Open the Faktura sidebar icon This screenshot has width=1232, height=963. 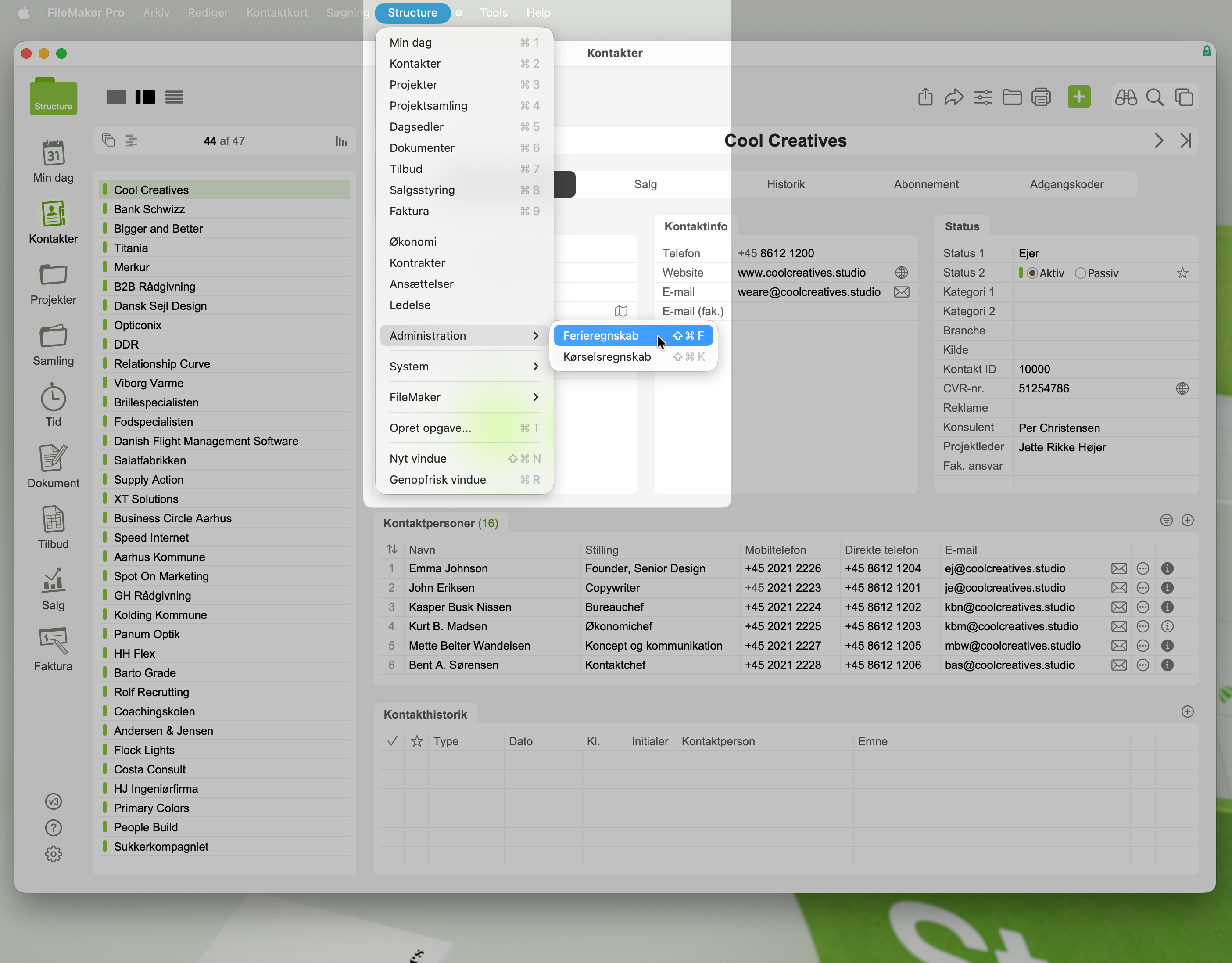53,642
